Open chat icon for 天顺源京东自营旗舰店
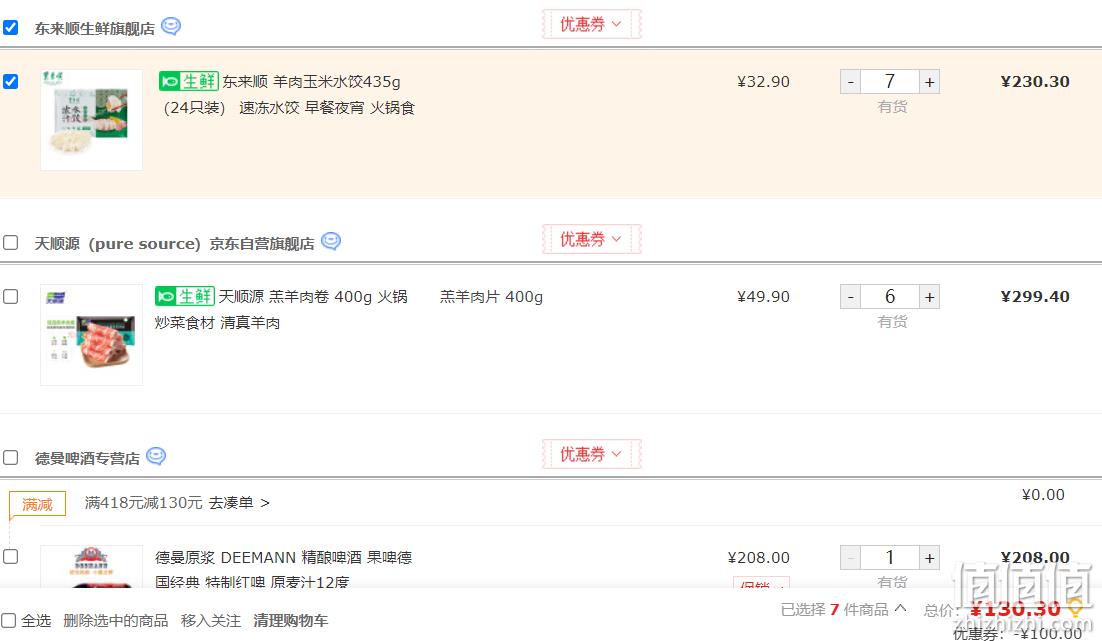 pyautogui.click(x=331, y=242)
